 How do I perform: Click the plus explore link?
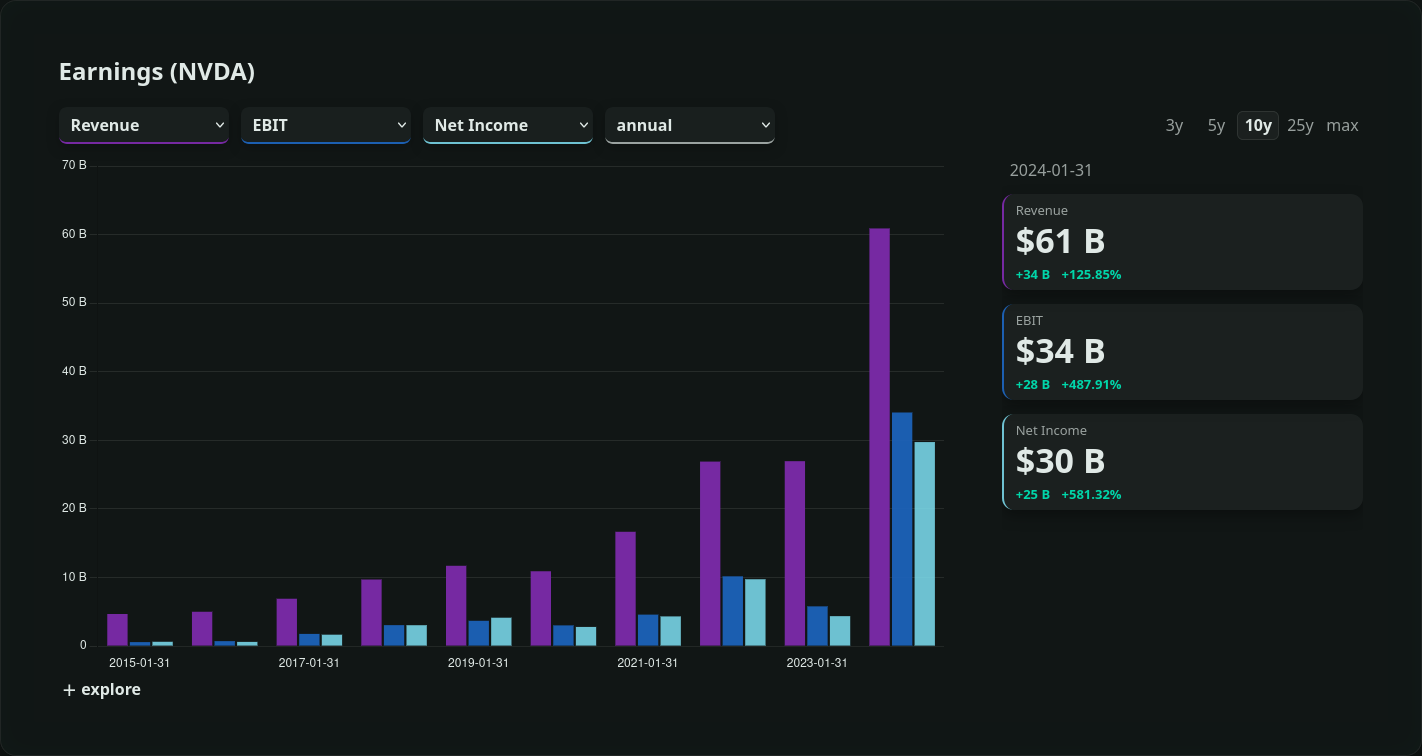point(102,690)
